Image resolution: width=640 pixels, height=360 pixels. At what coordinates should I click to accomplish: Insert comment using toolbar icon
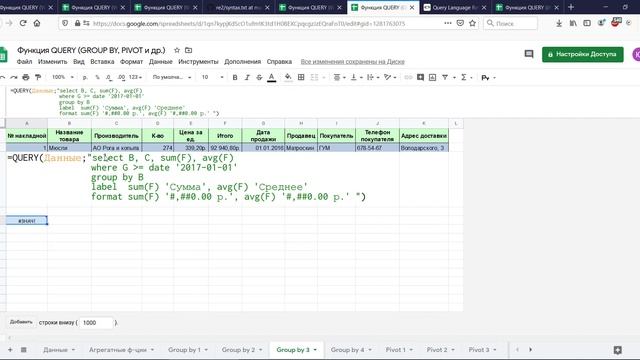tap(420, 77)
